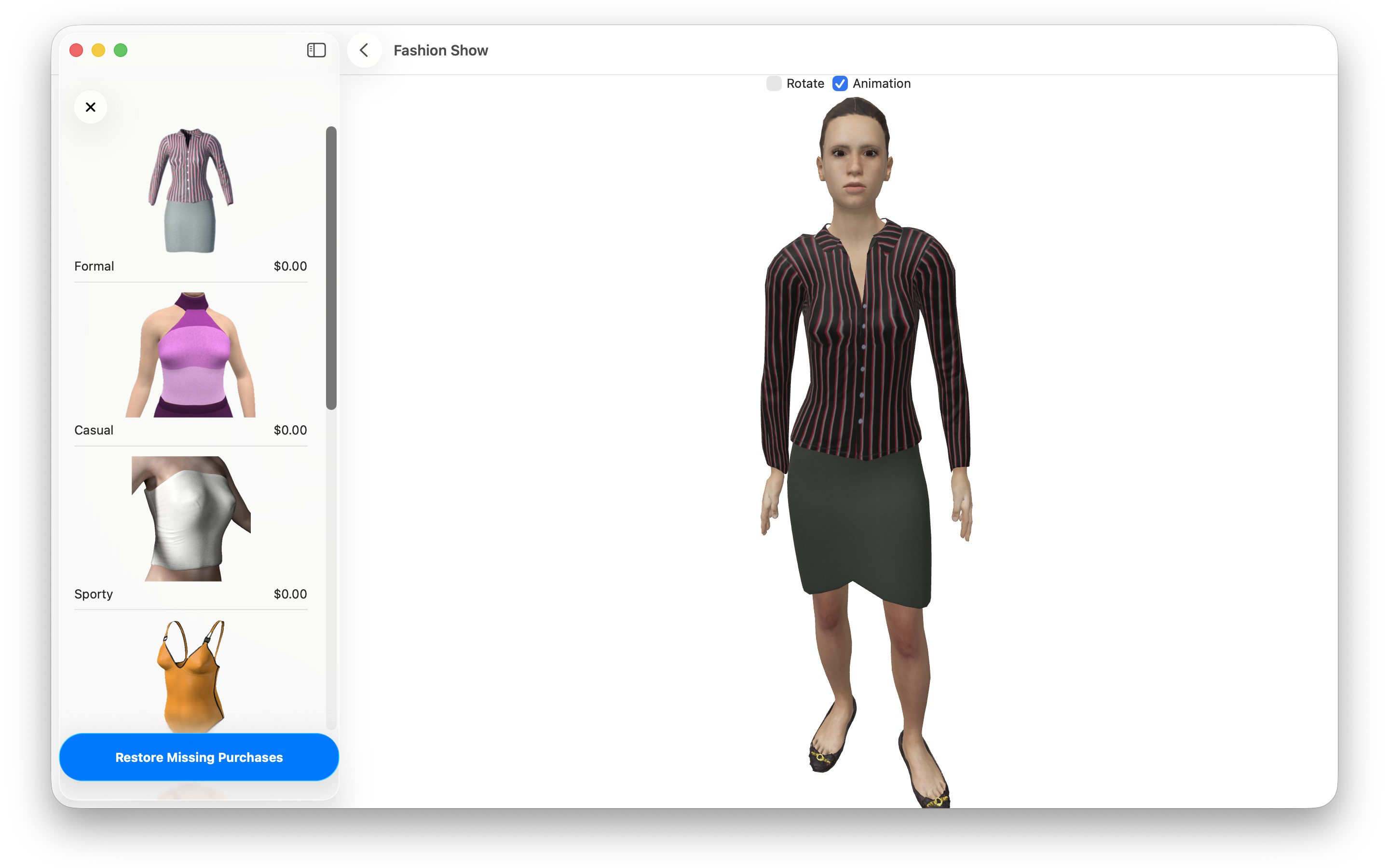Viewport: 1389px width, 868px height.
Task: Minimize the window with the yellow button
Action: pyautogui.click(x=99, y=51)
